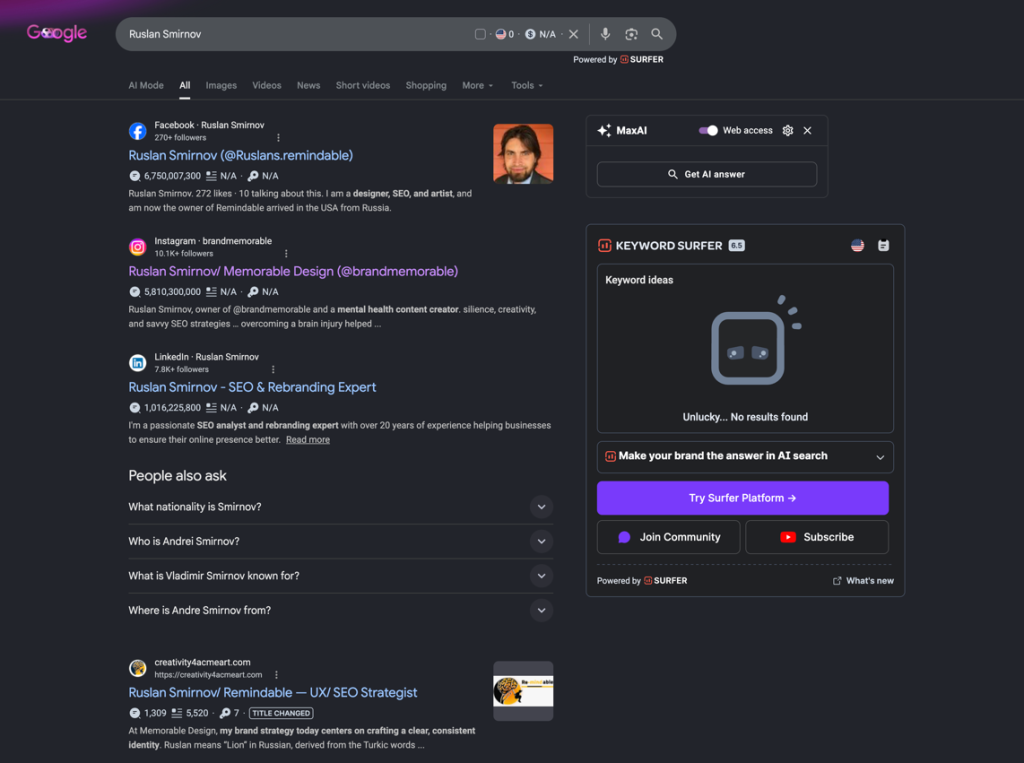Switch to News tab

(308, 86)
